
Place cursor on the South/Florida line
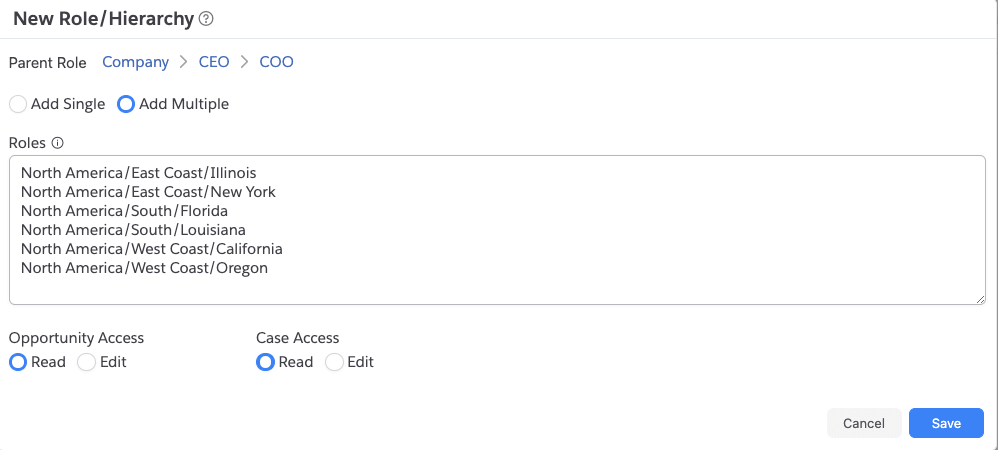tap(124, 211)
